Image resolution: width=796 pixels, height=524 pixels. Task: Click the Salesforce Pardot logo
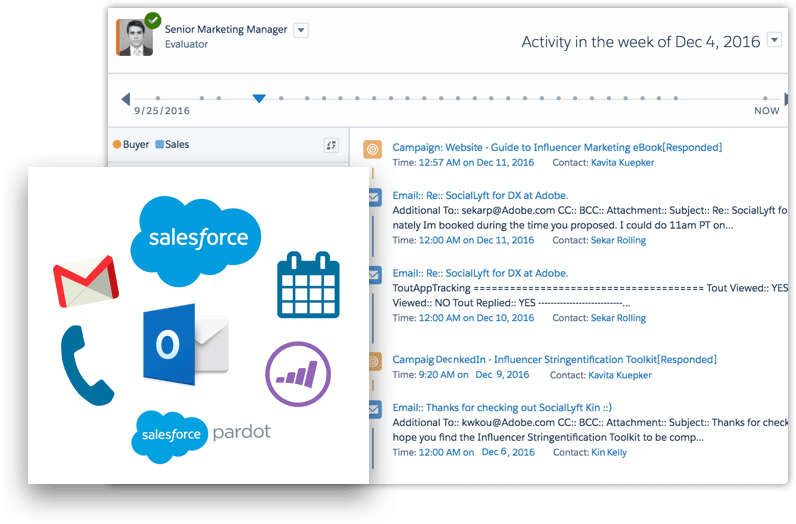(x=201, y=436)
